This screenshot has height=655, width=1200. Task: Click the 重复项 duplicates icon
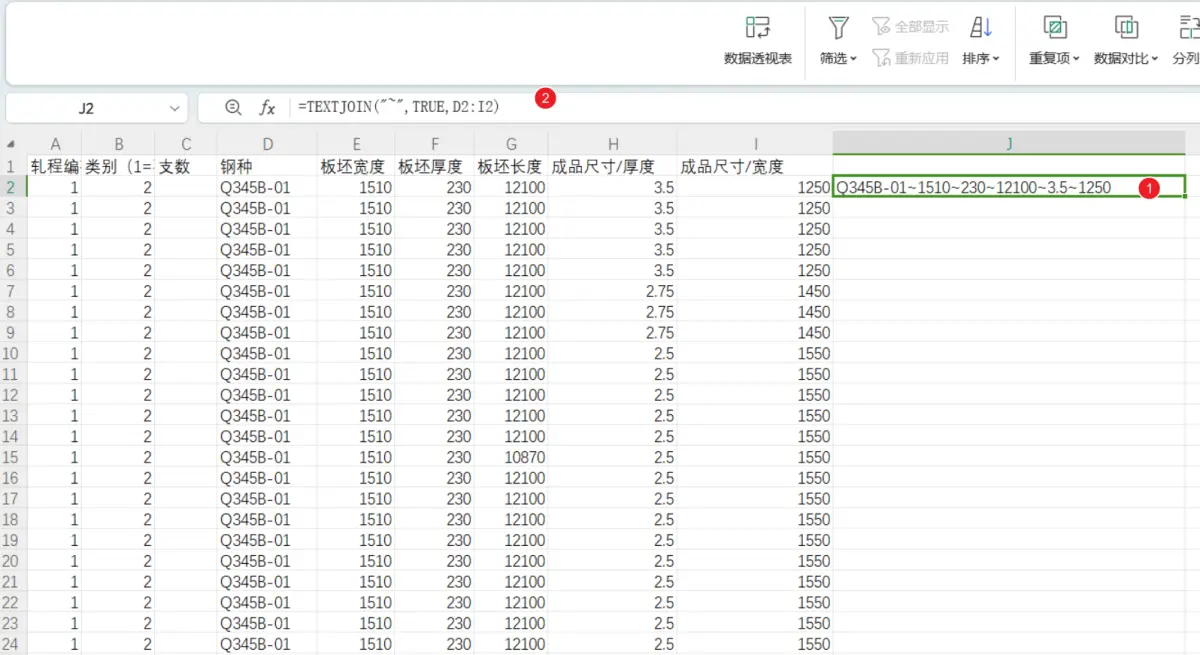1053,28
